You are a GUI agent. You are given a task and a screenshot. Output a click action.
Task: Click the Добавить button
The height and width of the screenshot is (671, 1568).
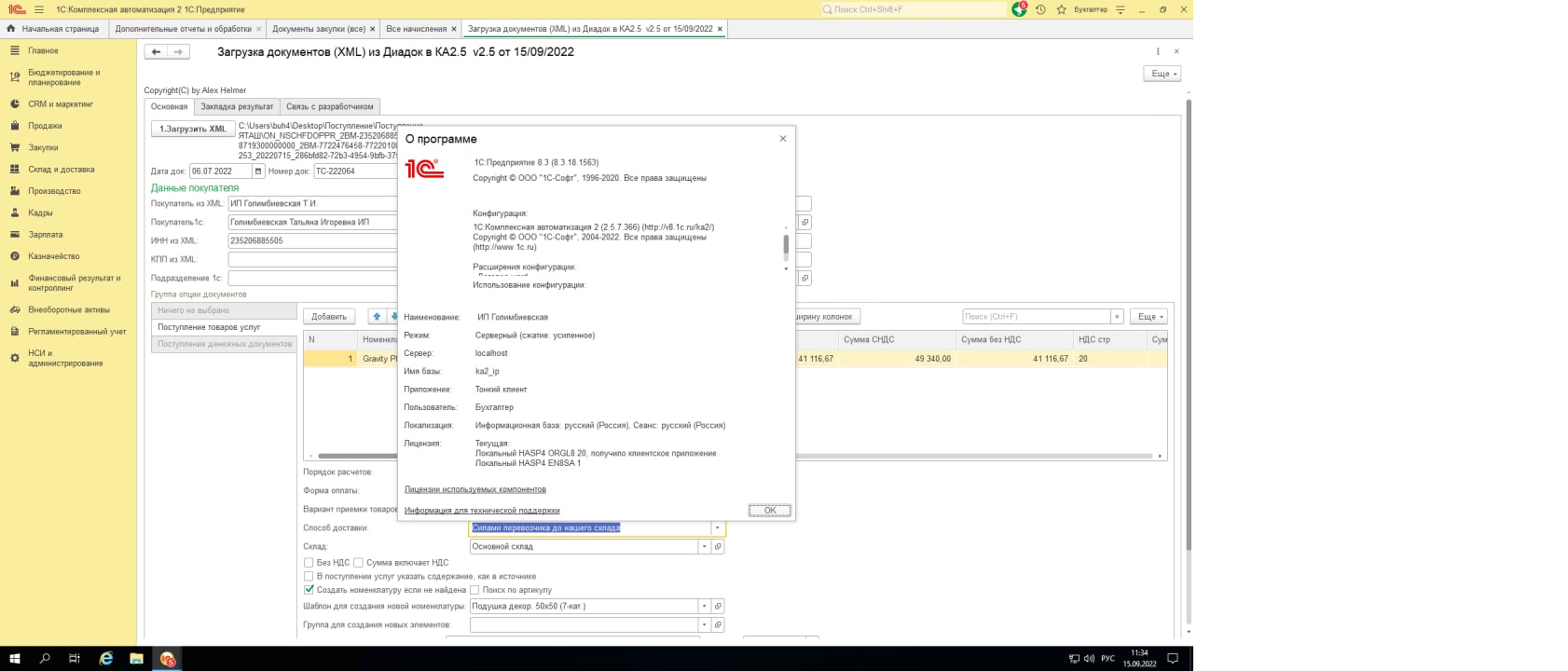click(x=329, y=317)
